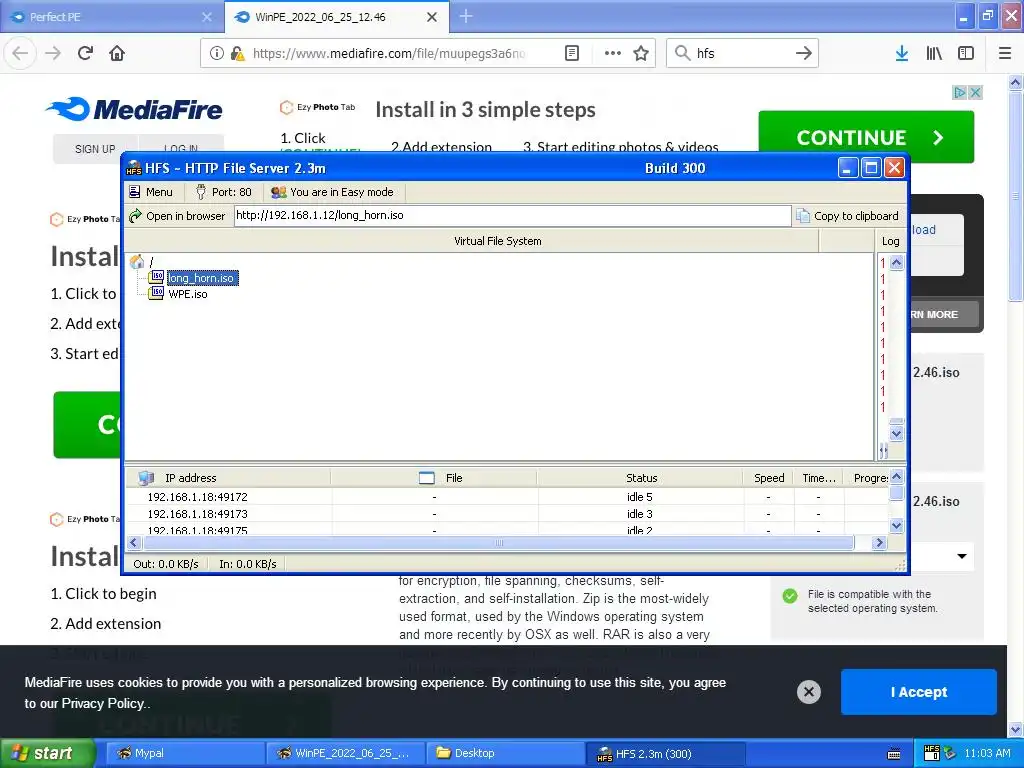Screen dimensions: 1024x768
Task: Open page actions three-dots menu
Action: pyautogui.click(x=613, y=54)
